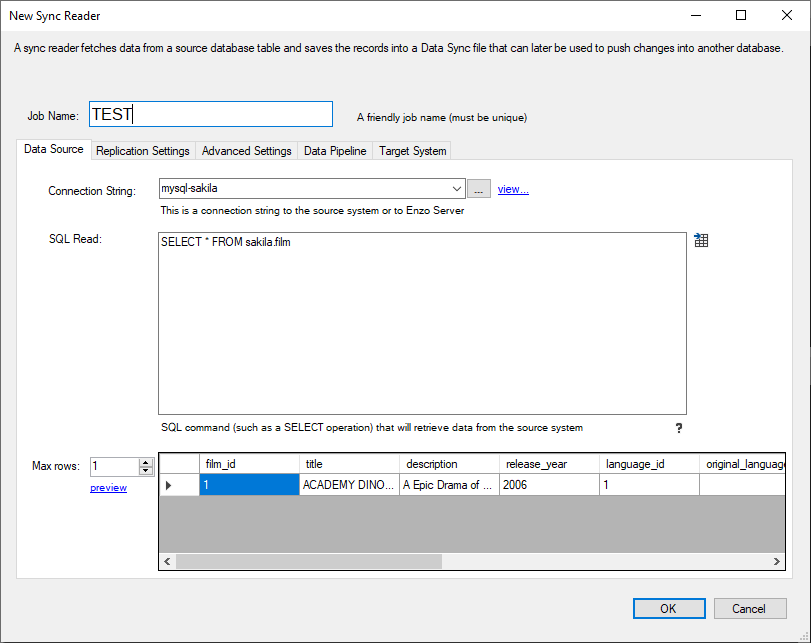Confirm with the OK button
Screen dimensions: 811x643
click(669, 608)
